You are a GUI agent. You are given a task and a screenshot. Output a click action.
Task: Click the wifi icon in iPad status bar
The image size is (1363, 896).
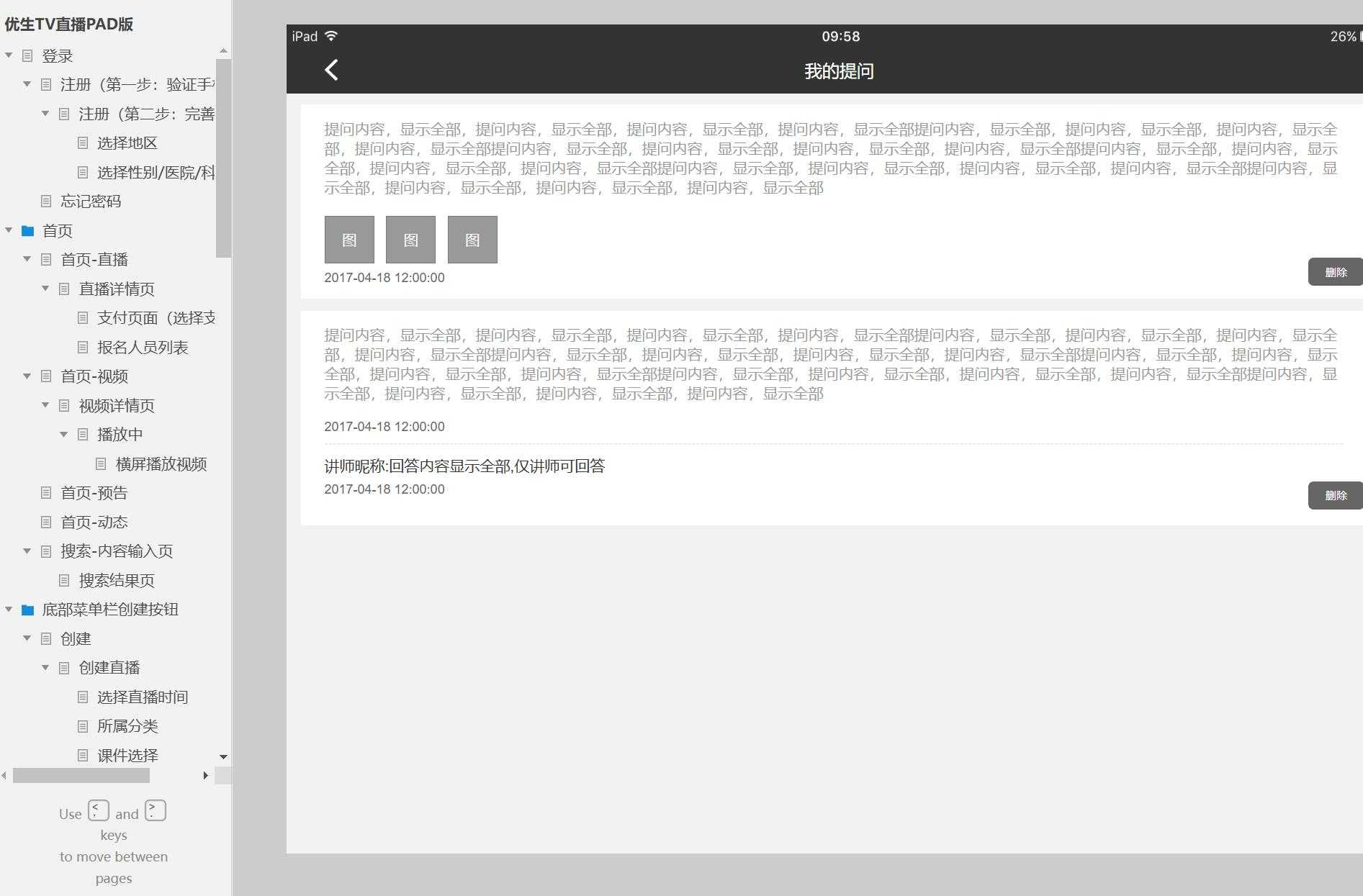pyautogui.click(x=331, y=36)
